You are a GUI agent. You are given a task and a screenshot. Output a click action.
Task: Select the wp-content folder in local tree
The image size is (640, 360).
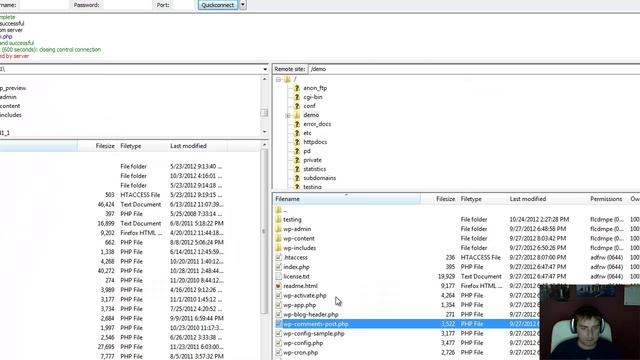click(10, 106)
